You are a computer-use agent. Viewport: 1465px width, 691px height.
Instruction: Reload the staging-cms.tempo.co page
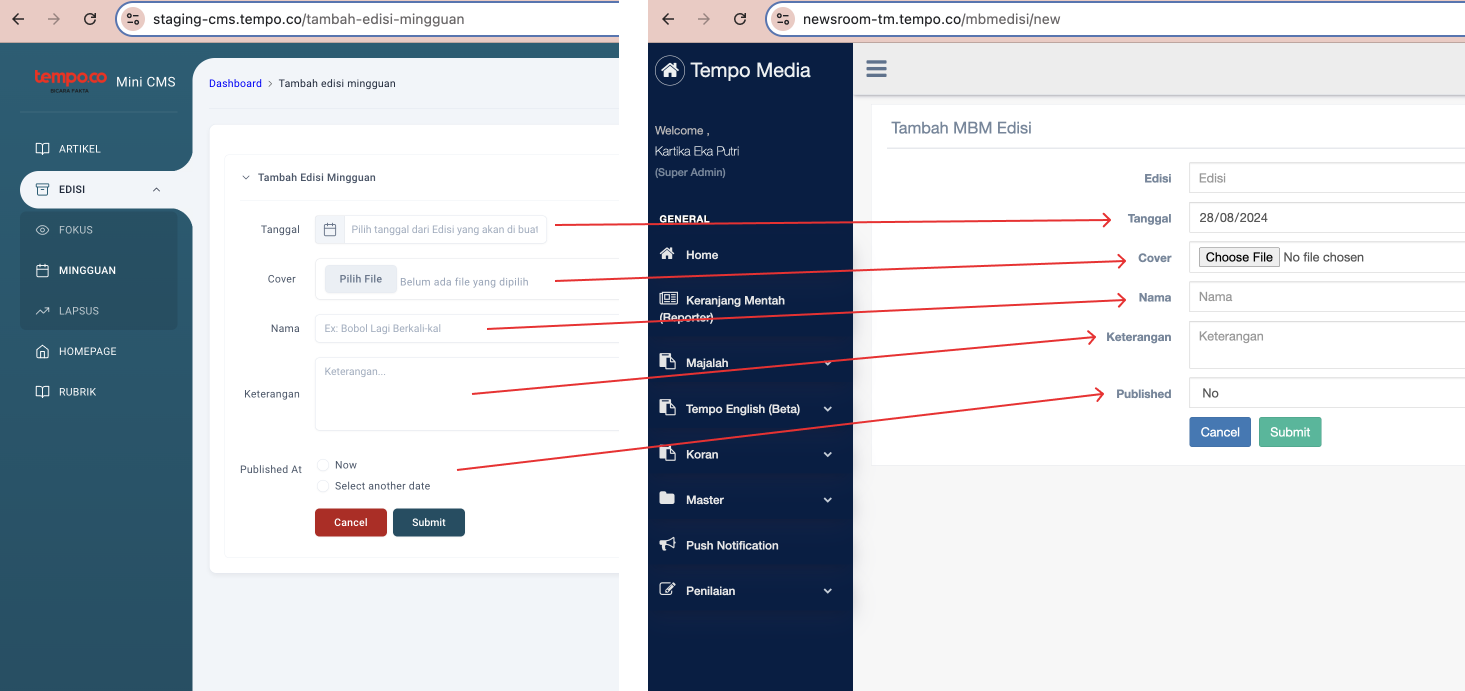click(x=90, y=19)
